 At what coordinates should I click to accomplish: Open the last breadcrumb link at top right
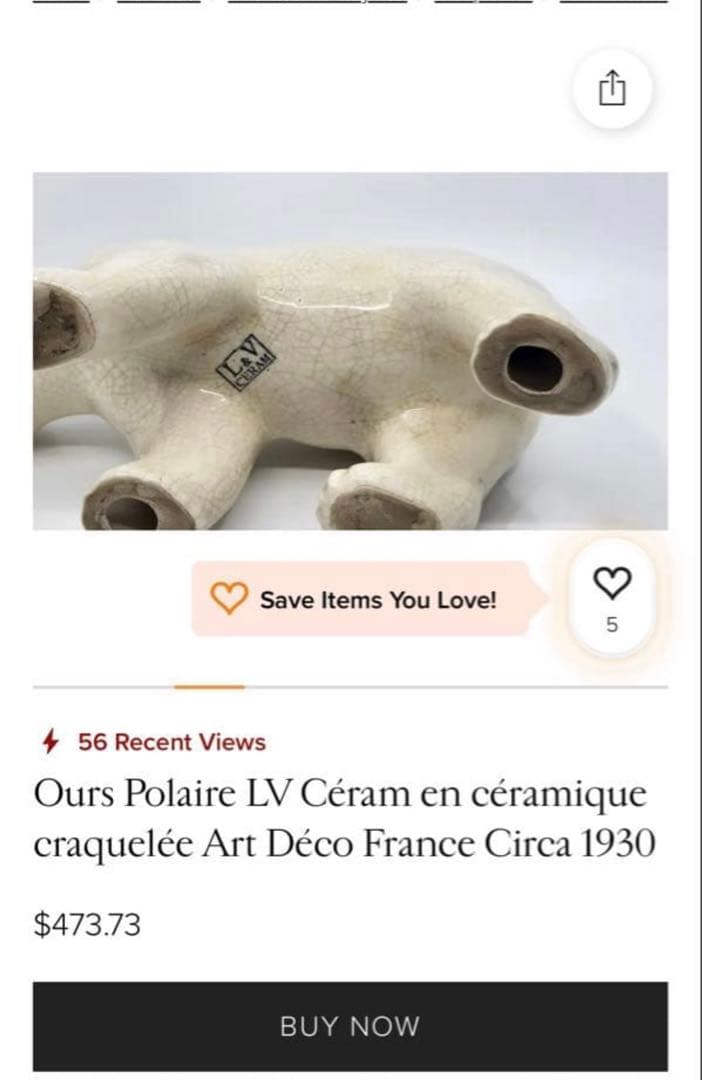pyautogui.click(x=614, y=1)
